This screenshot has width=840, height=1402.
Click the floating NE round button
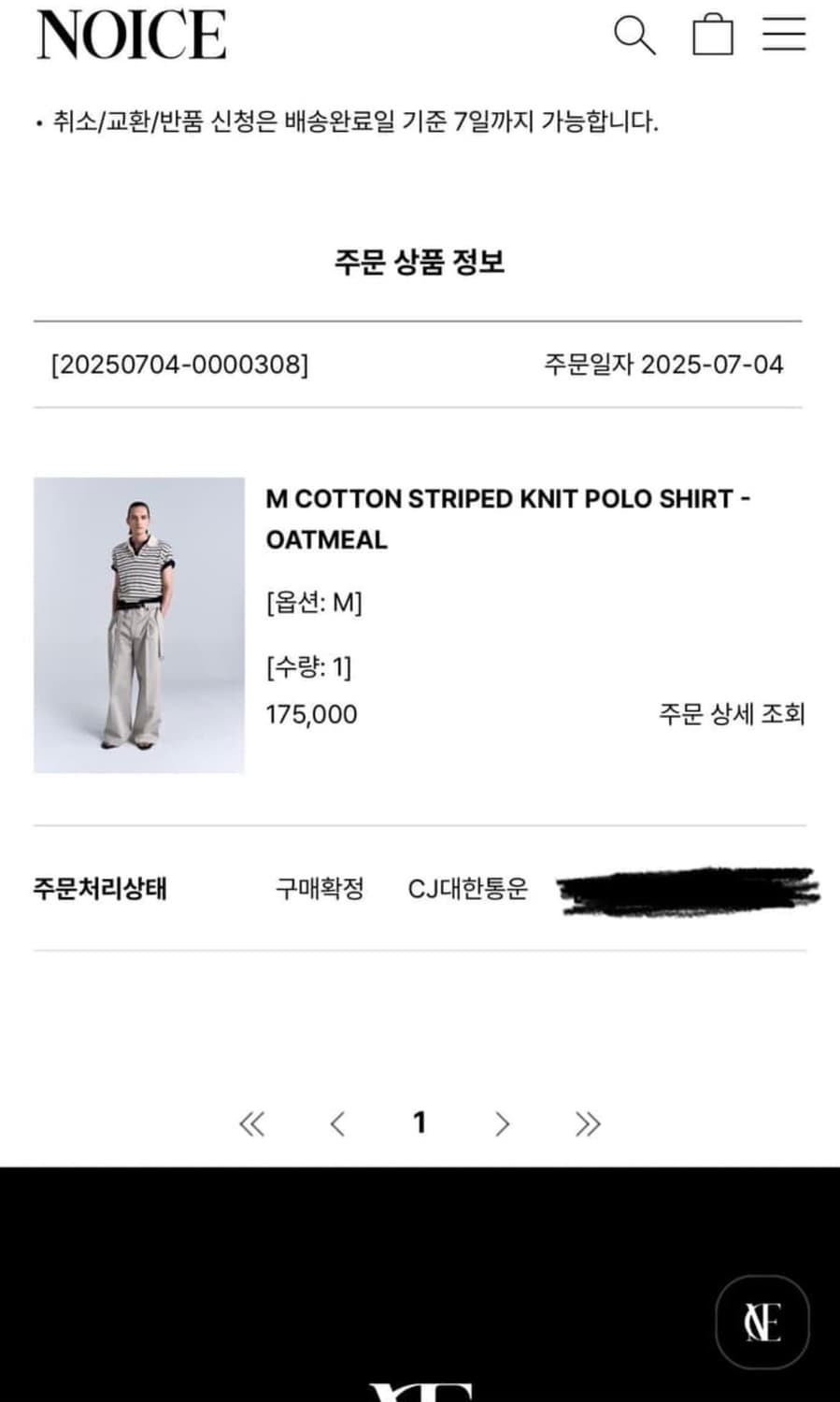[x=762, y=1323]
